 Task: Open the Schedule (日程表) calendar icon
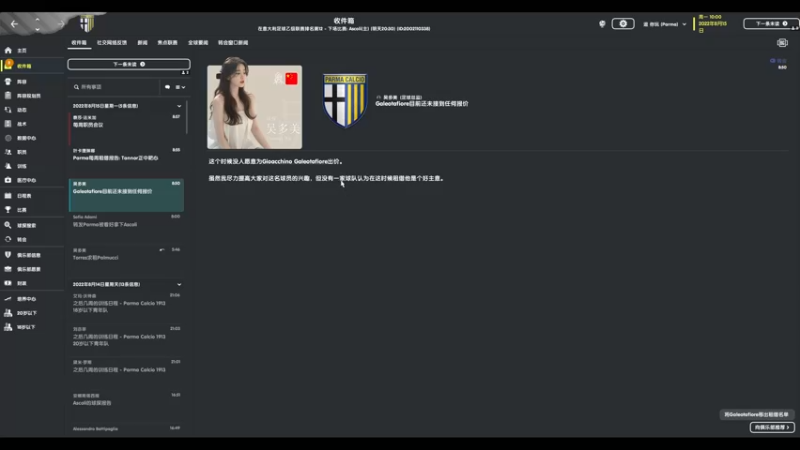click(x=8, y=195)
